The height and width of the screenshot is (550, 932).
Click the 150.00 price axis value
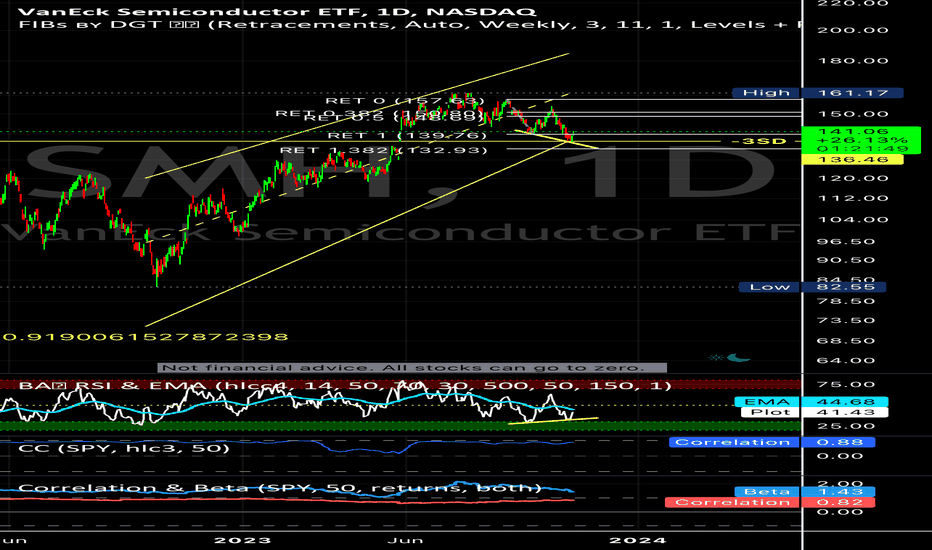pyautogui.click(x=853, y=114)
